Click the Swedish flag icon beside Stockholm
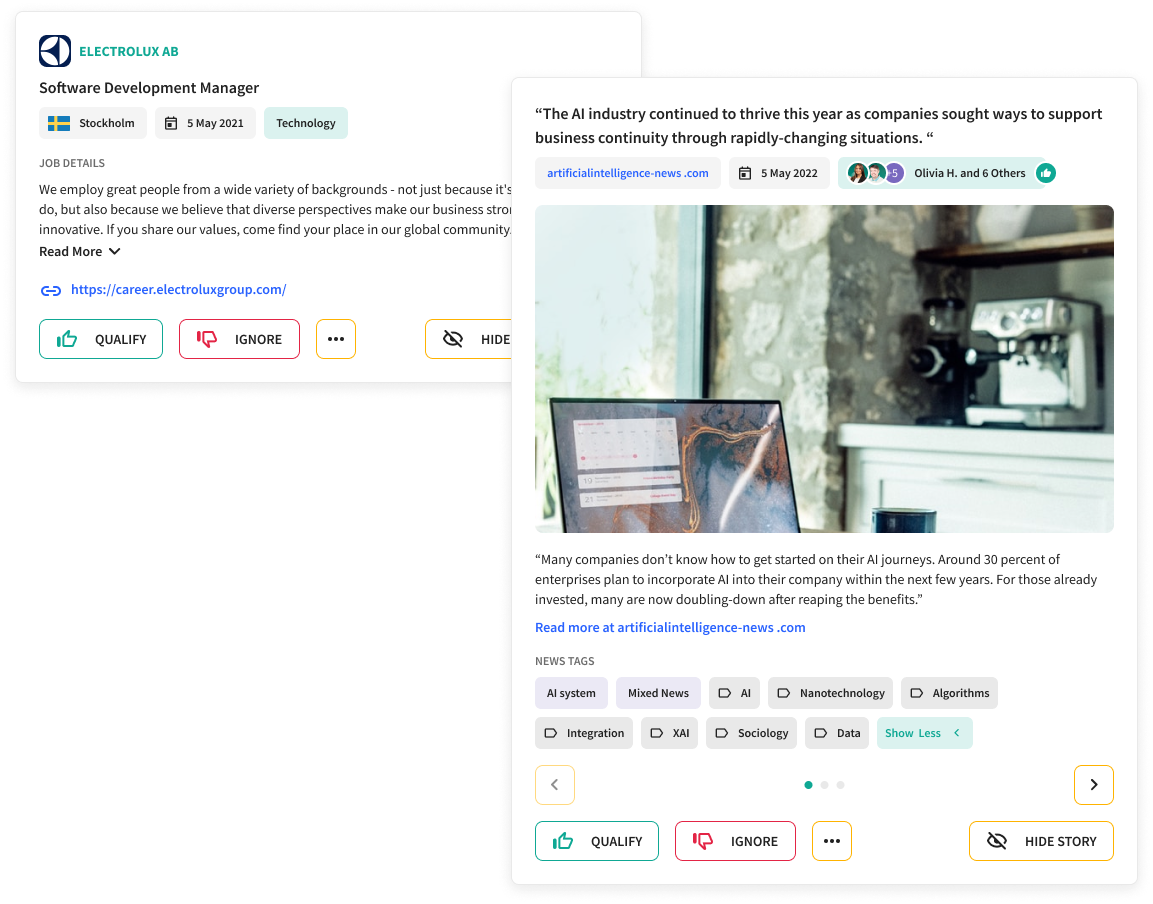The height and width of the screenshot is (904, 1153). pos(59,123)
